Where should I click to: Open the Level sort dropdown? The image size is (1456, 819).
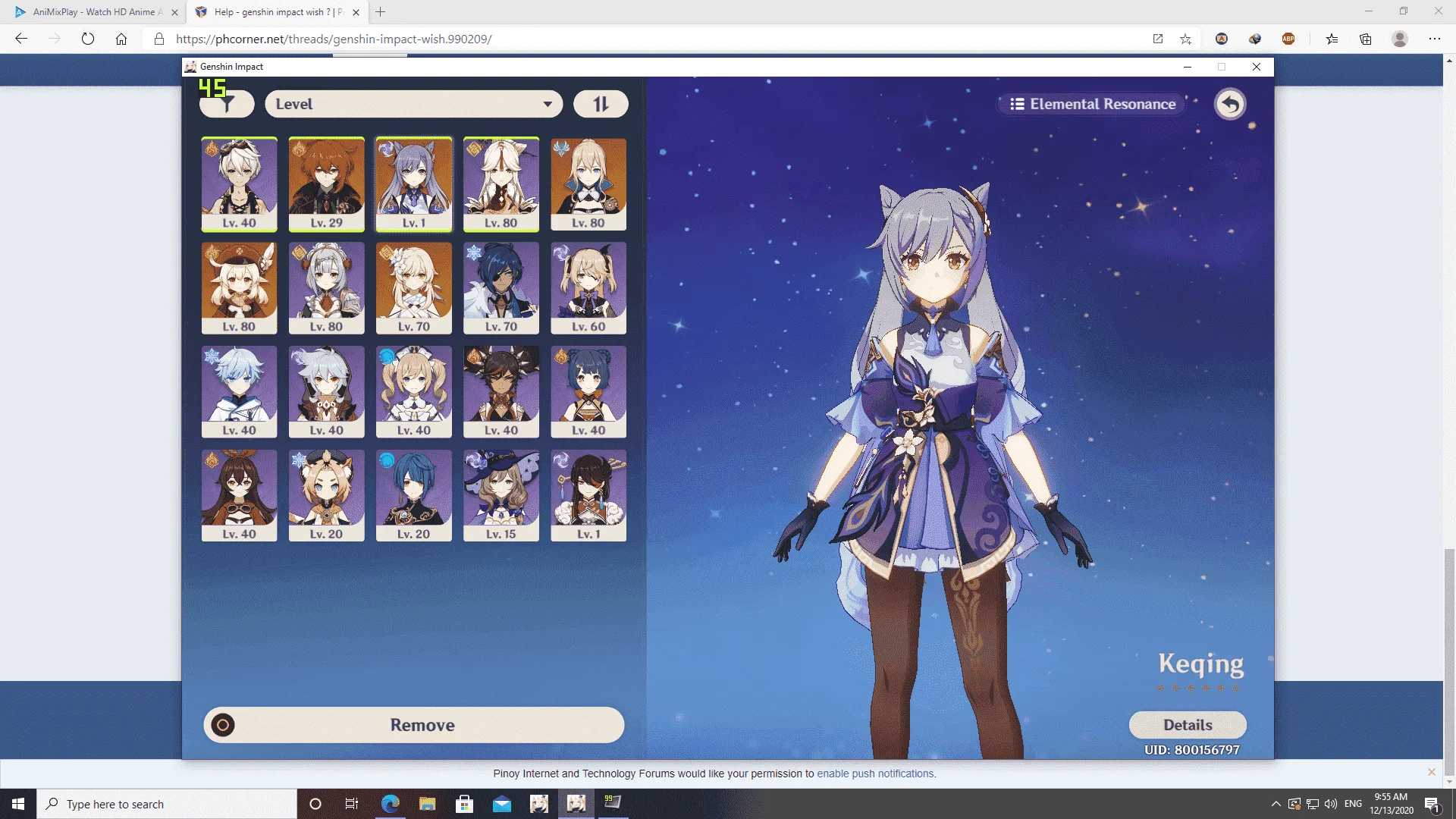(x=414, y=104)
